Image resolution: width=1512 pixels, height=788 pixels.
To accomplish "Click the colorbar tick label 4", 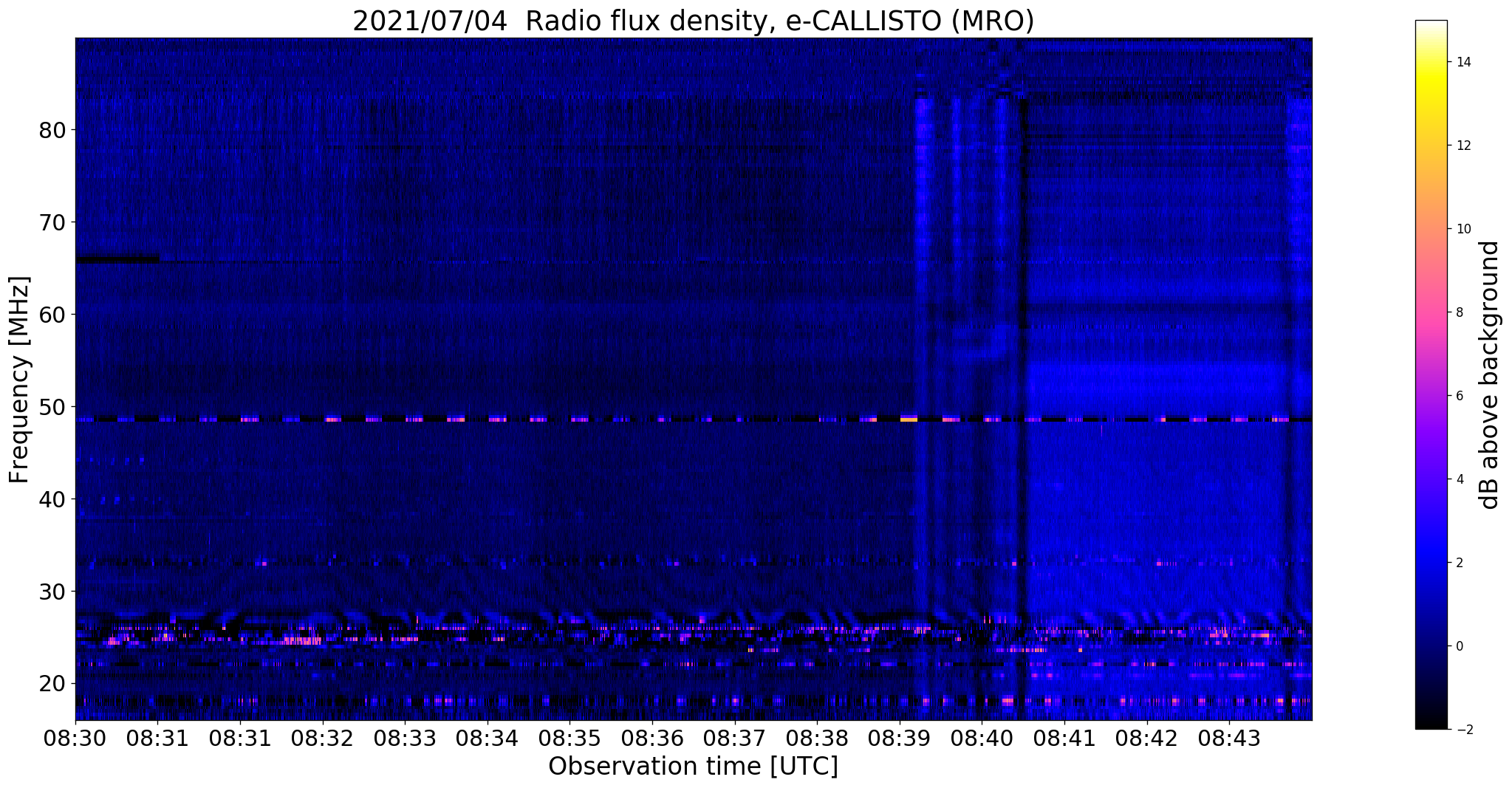I will click(x=1460, y=479).
